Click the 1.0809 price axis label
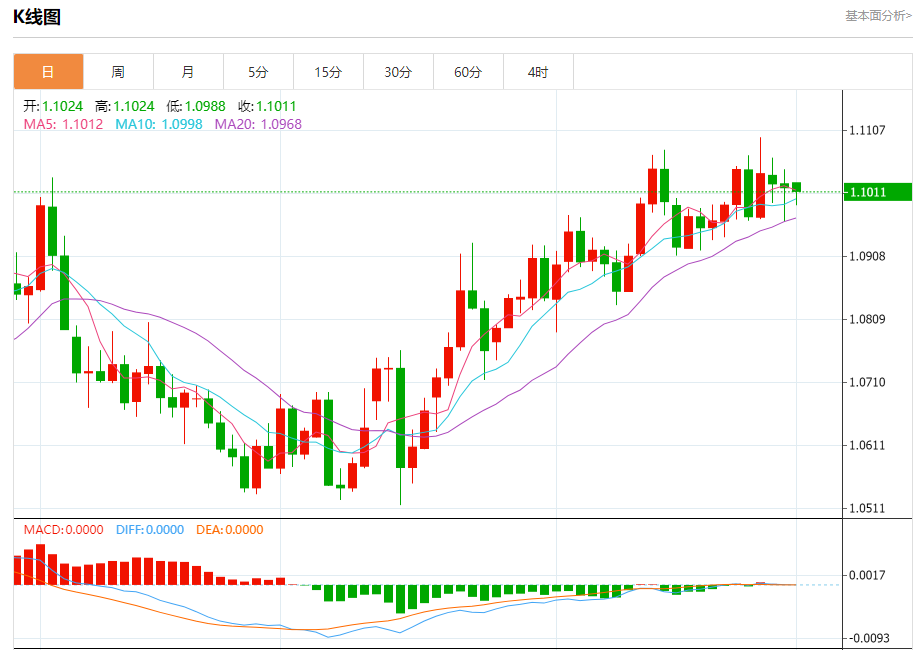919x650 pixels. [867, 319]
